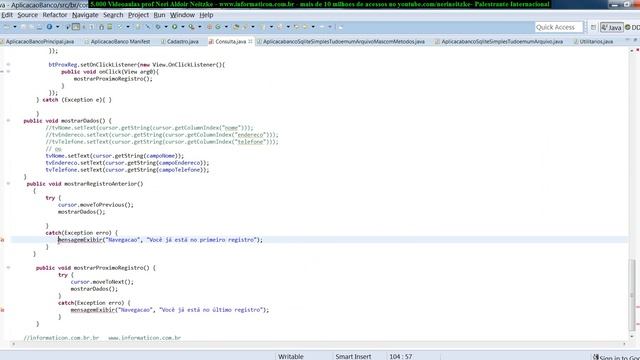Click the cursor.moveToNext(); code line

click(x=102, y=282)
